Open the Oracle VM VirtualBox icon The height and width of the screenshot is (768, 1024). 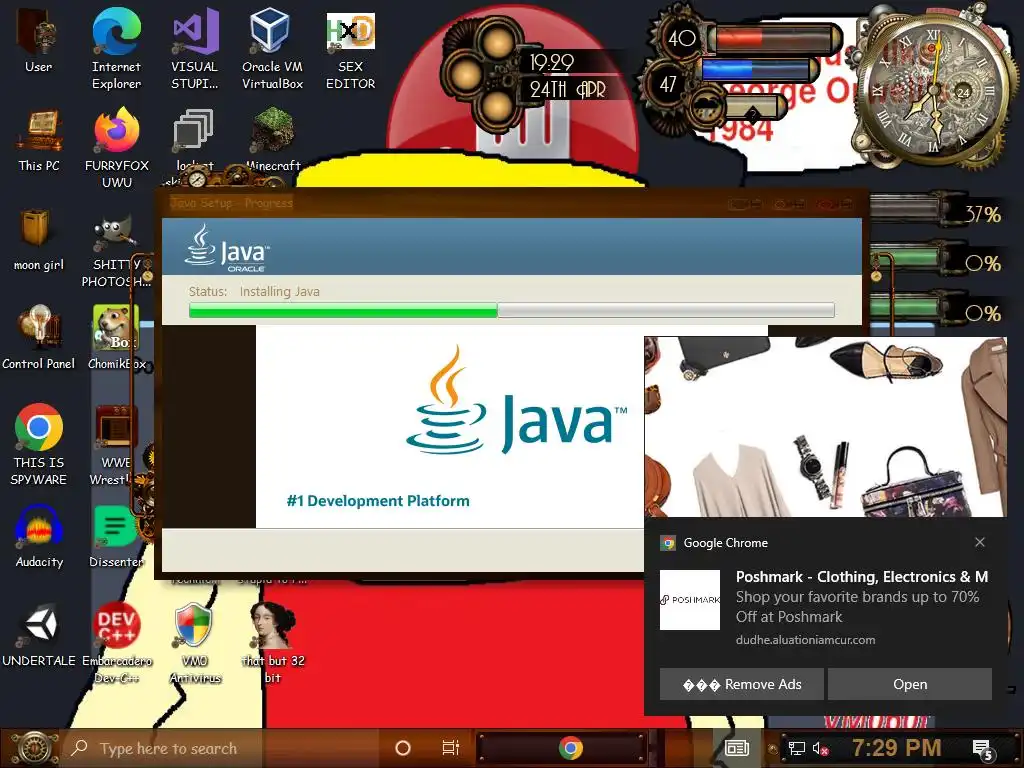tap(272, 49)
